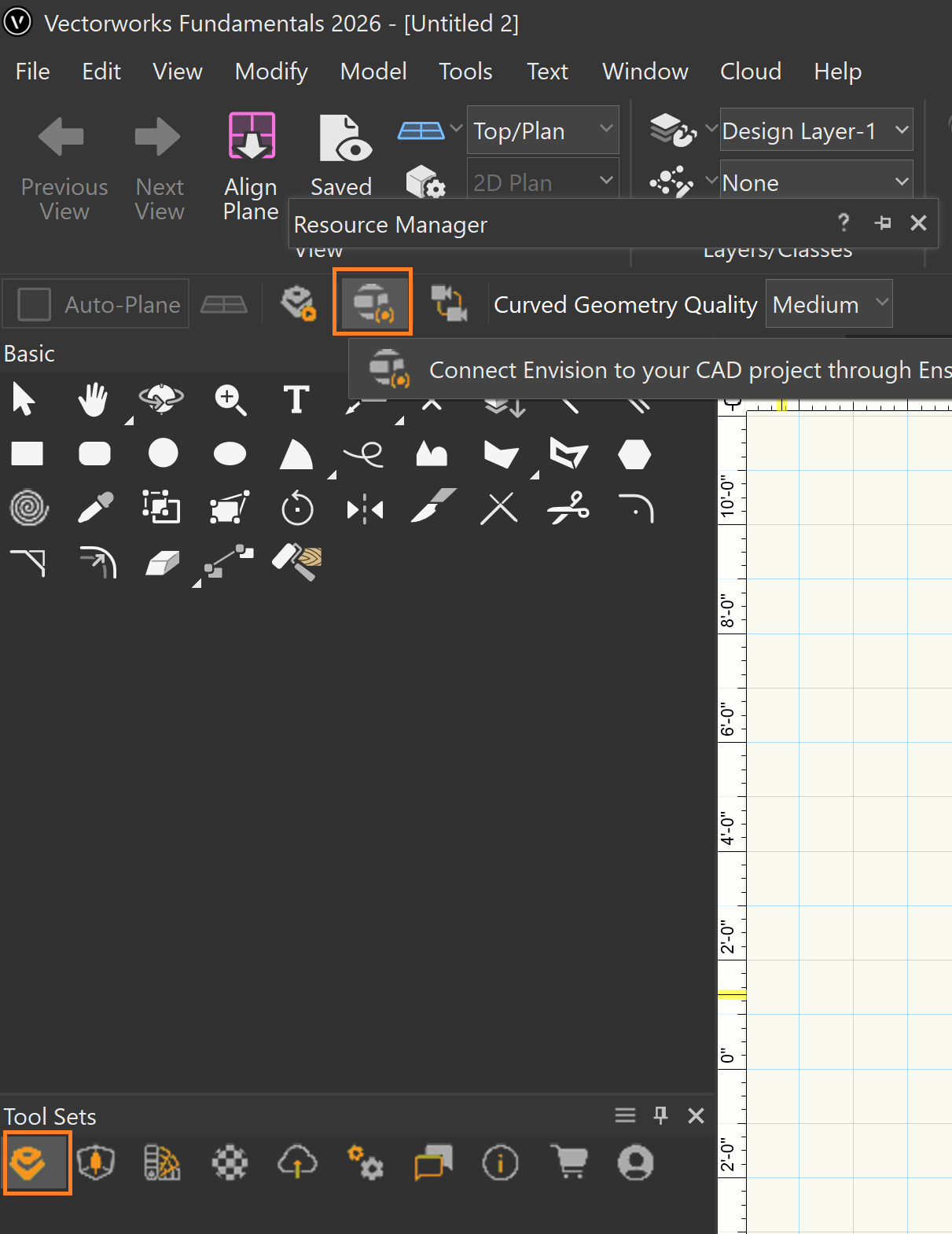Toggle the Auto-Plane checkbox
This screenshot has height=1234, width=952.
[34, 303]
